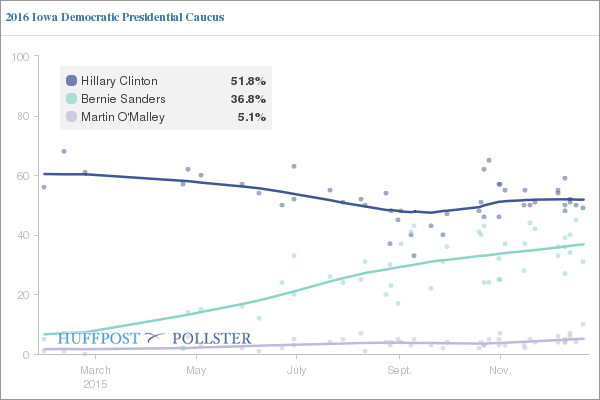Image resolution: width=600 pixels, height=400 pixels.
Task: Click the 'May' x-axis label
Action: (x=196, y=370)
